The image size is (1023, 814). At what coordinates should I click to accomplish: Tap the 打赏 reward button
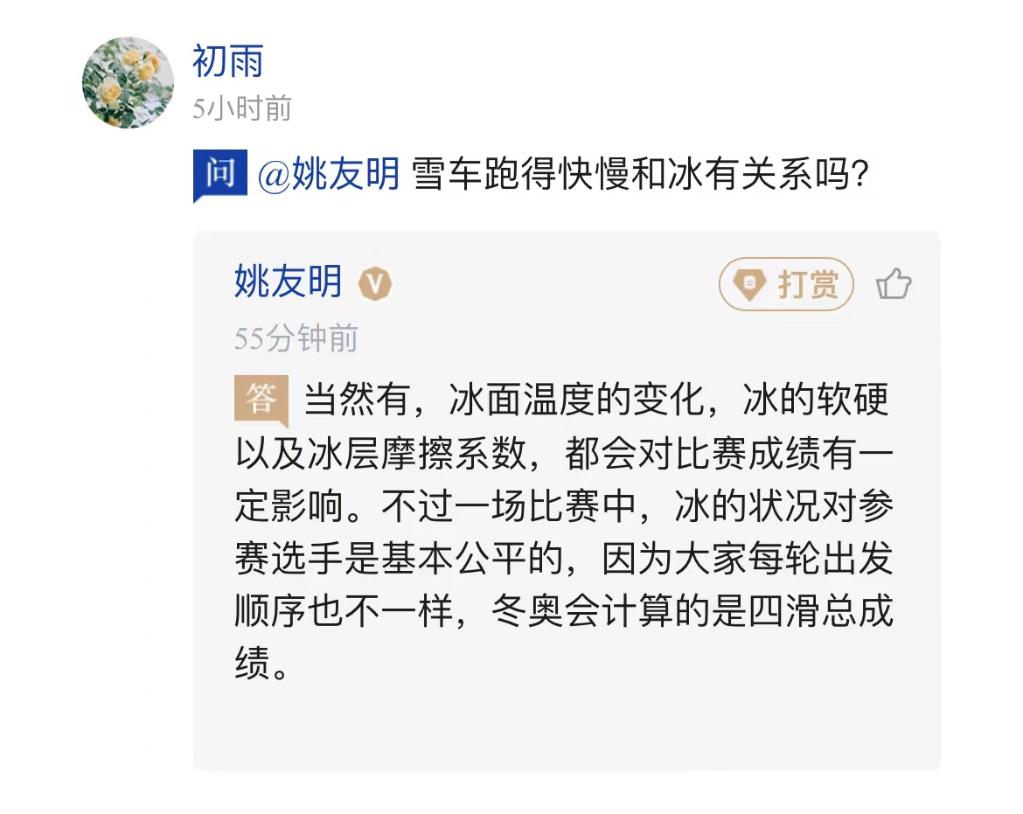(786, 285)
